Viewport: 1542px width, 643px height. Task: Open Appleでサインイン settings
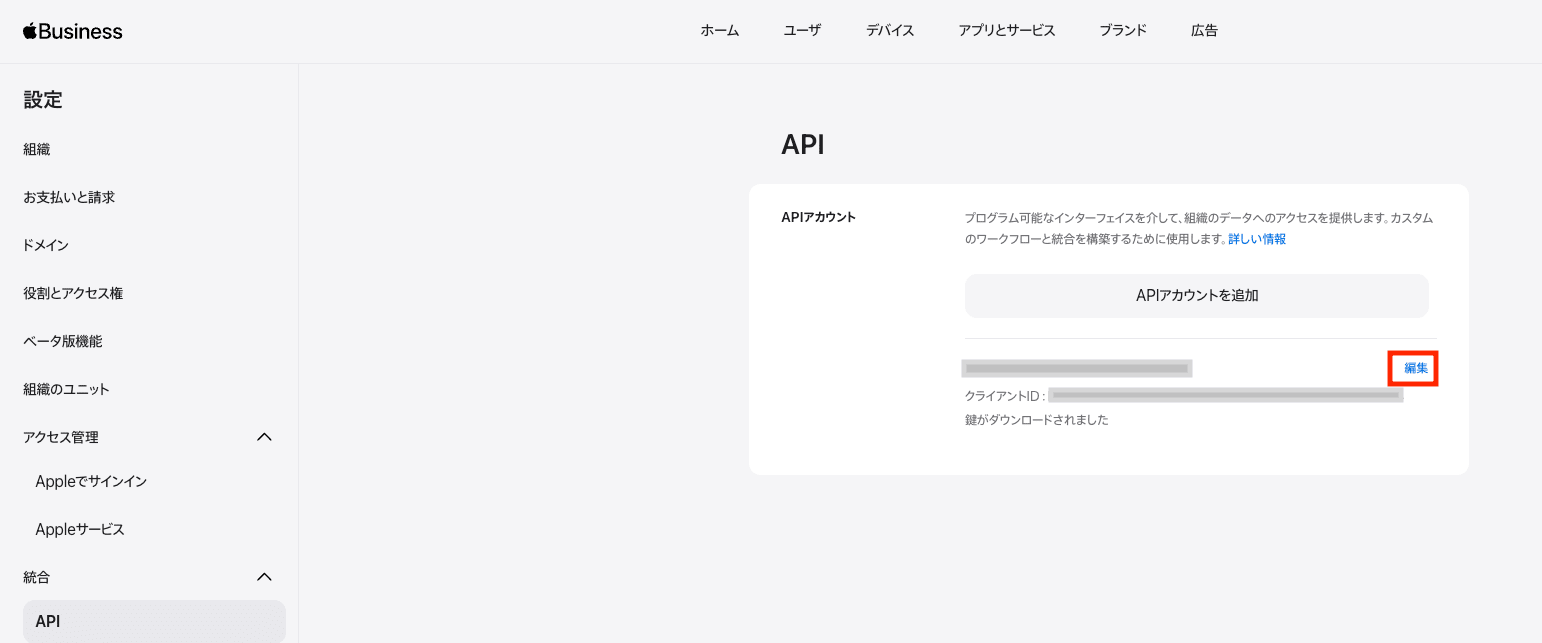click(91, 481)
